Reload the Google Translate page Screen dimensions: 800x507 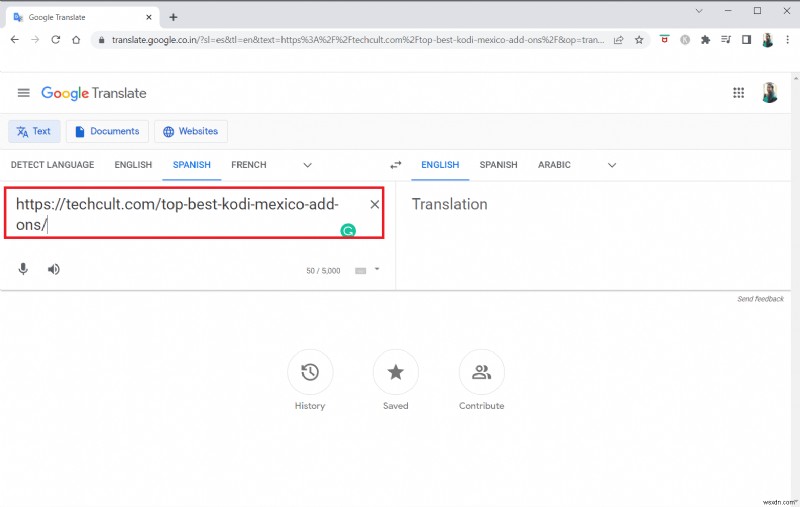(56, 40)
